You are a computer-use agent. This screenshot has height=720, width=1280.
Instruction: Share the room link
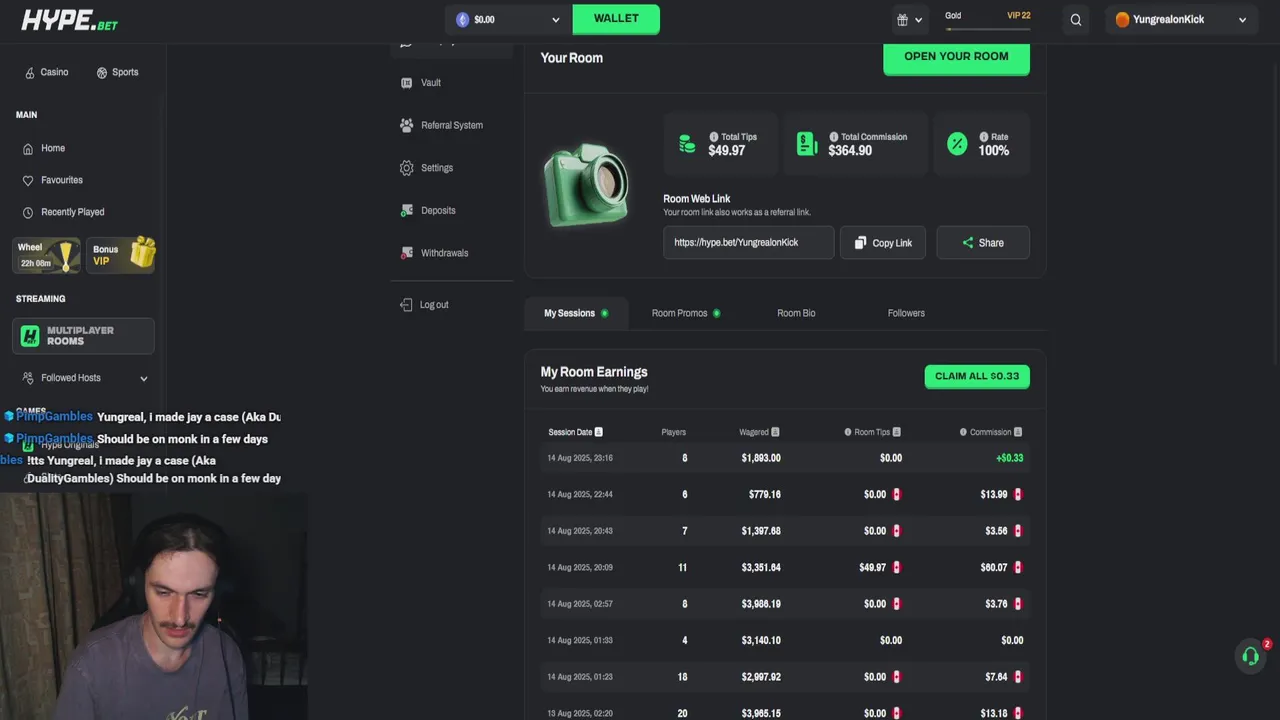pyautogui.click(x=983, y=243)
